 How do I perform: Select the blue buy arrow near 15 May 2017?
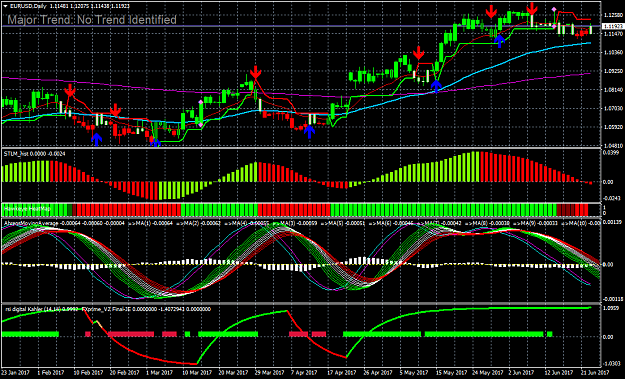[437, 86]
